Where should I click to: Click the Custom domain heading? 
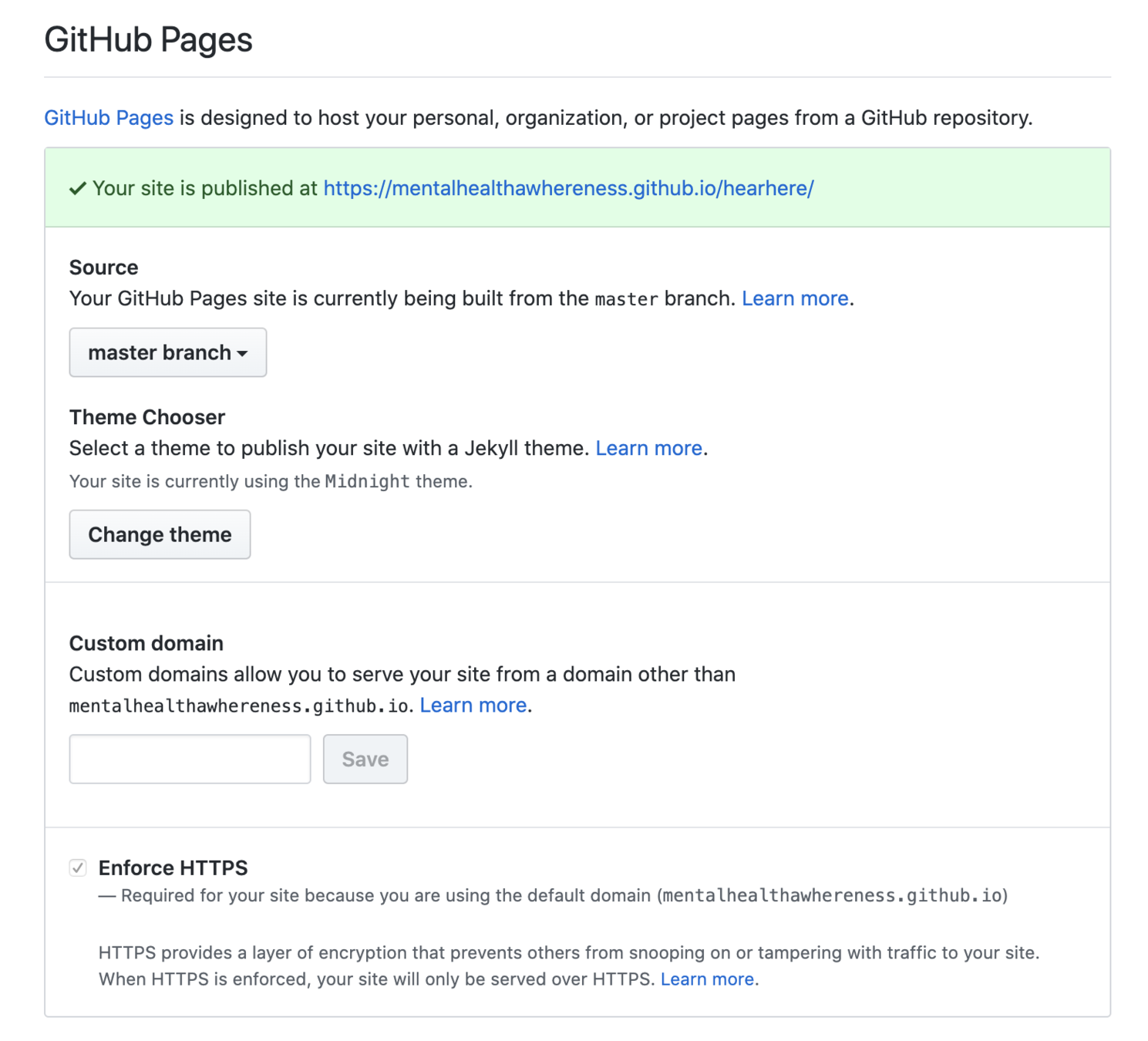[x=146, y=643]
